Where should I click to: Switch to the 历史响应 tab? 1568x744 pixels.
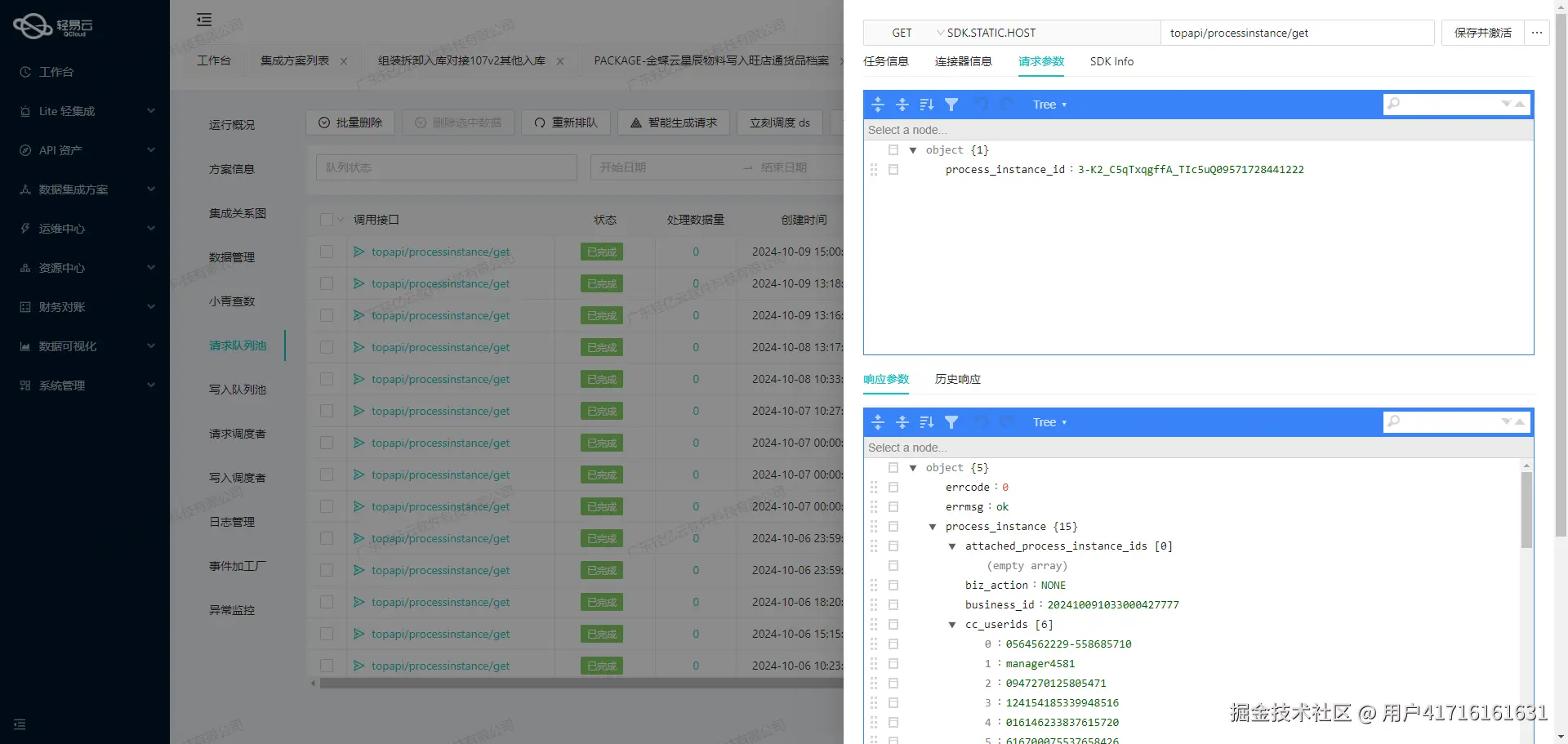click(x=958, y=379)
